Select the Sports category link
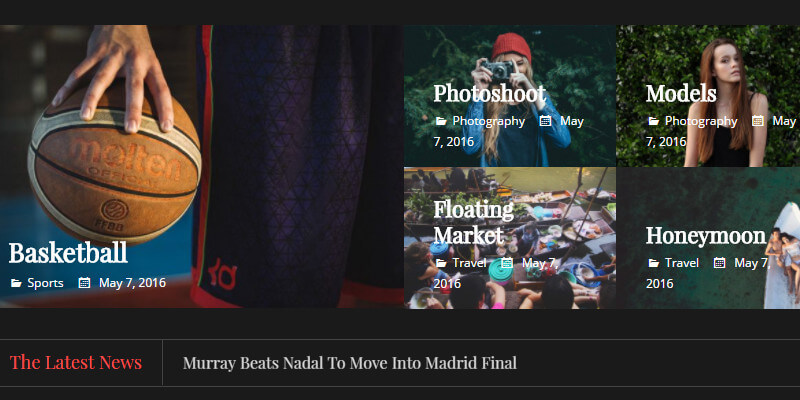Screen dimensions: 800x400 (x=45, y=283)
